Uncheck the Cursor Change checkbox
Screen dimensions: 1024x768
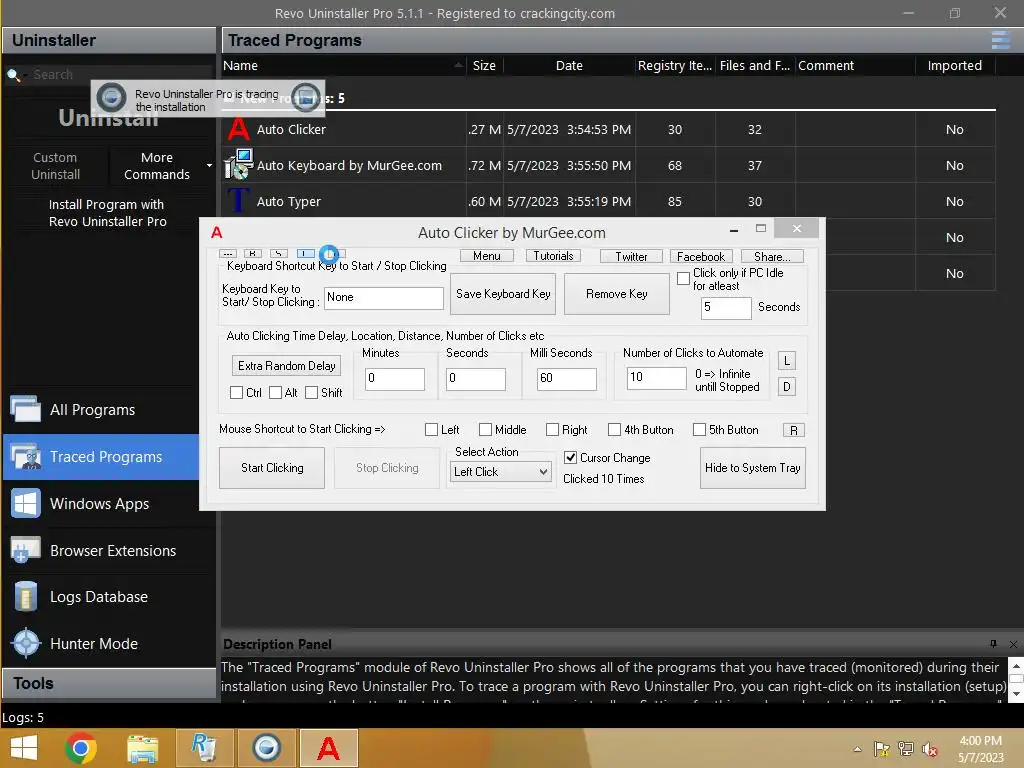tap(570, 458)
